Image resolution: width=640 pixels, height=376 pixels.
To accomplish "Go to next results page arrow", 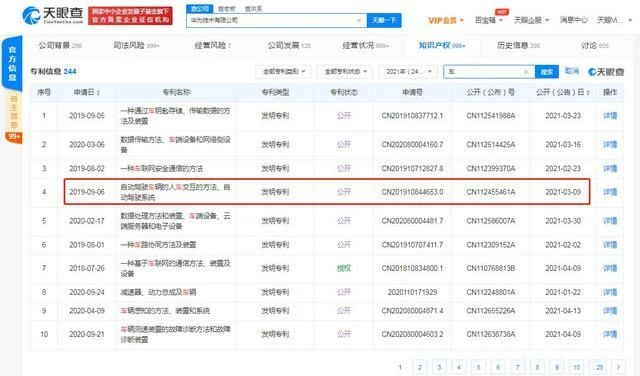I will point(618,367).
